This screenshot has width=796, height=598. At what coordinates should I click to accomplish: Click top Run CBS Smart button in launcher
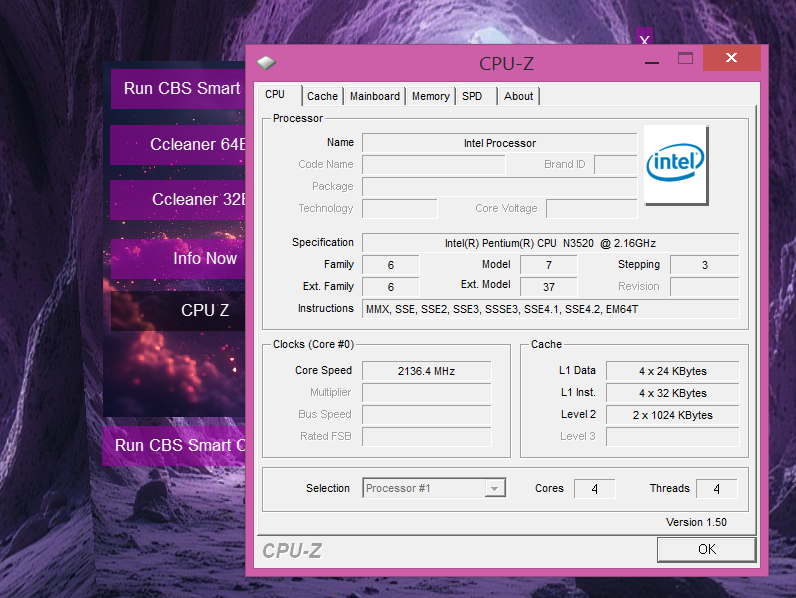pyautogui.click(x=178, y=89)
